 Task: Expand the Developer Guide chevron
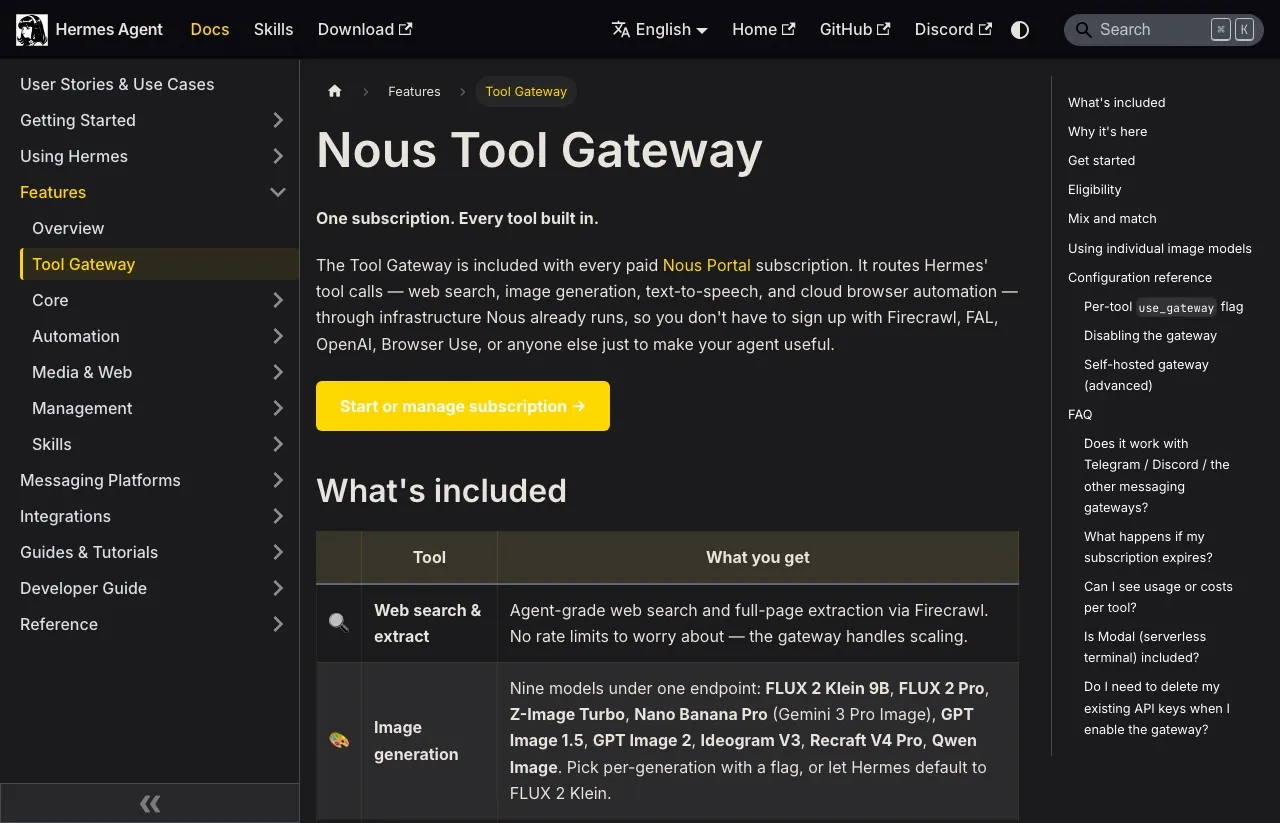click(278, 588)
